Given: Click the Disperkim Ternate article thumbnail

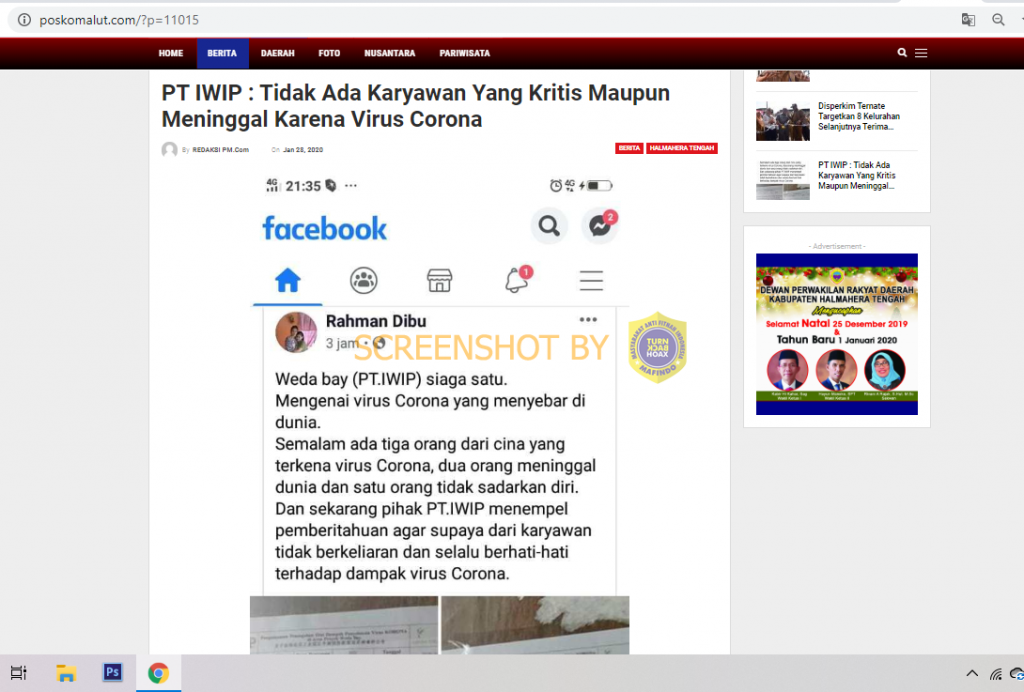Looking at the screenshot, I should [x=782, y=121].
